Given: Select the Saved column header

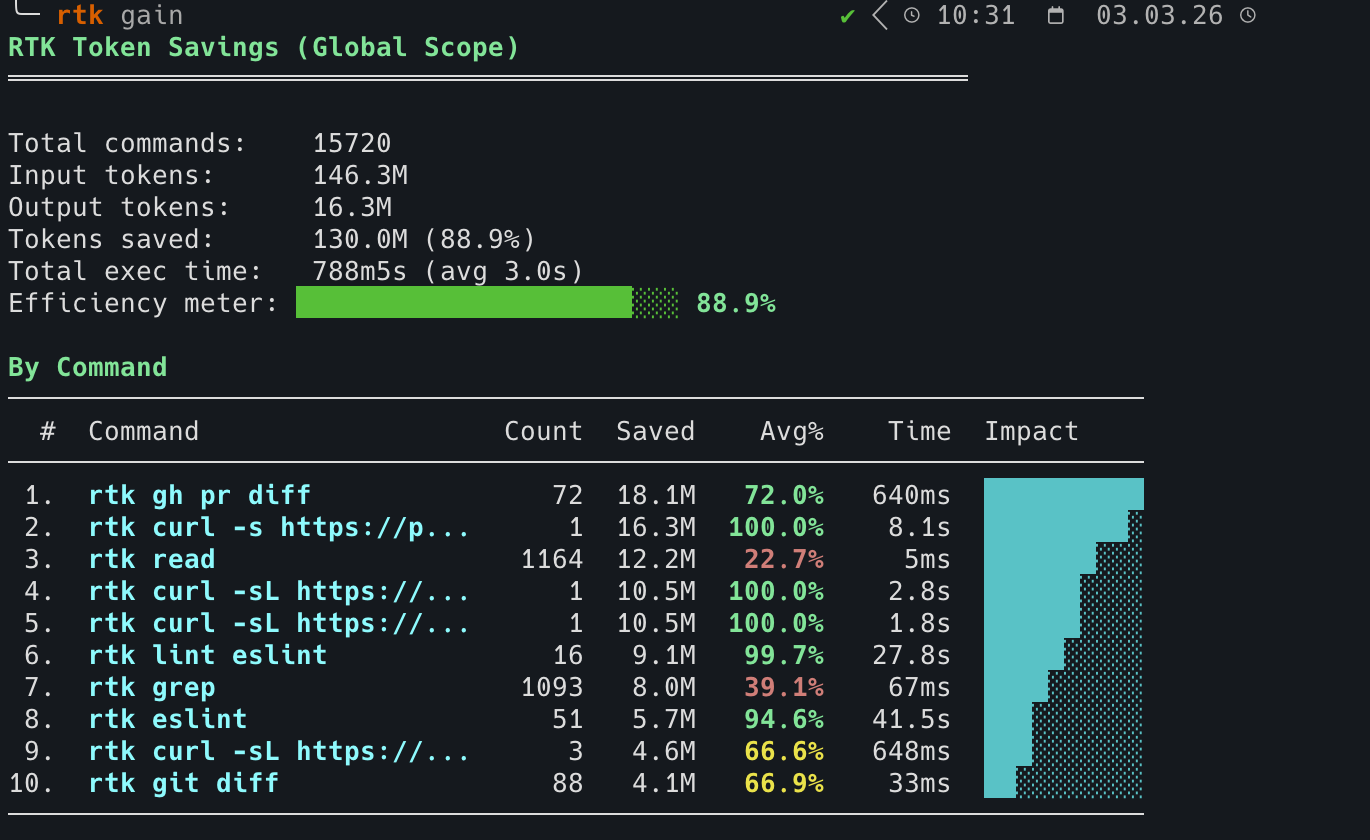Looking at the screenshot, I should 655,431.
